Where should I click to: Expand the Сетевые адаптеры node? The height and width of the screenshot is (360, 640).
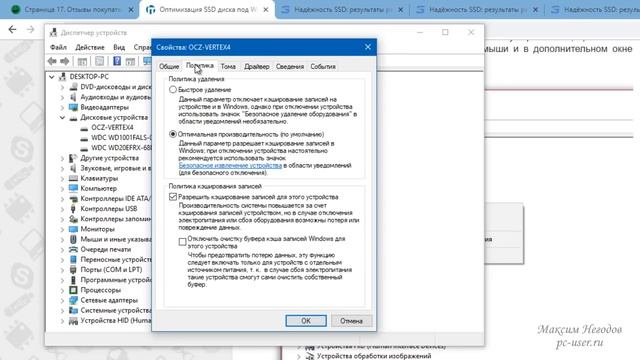62,300
